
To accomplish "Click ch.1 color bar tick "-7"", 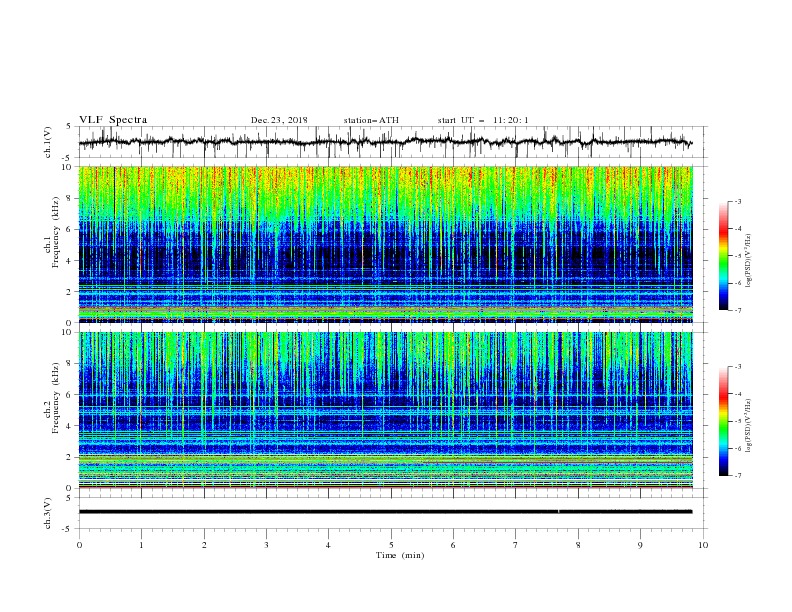I will pyautogui.click(x=738, y=310).
